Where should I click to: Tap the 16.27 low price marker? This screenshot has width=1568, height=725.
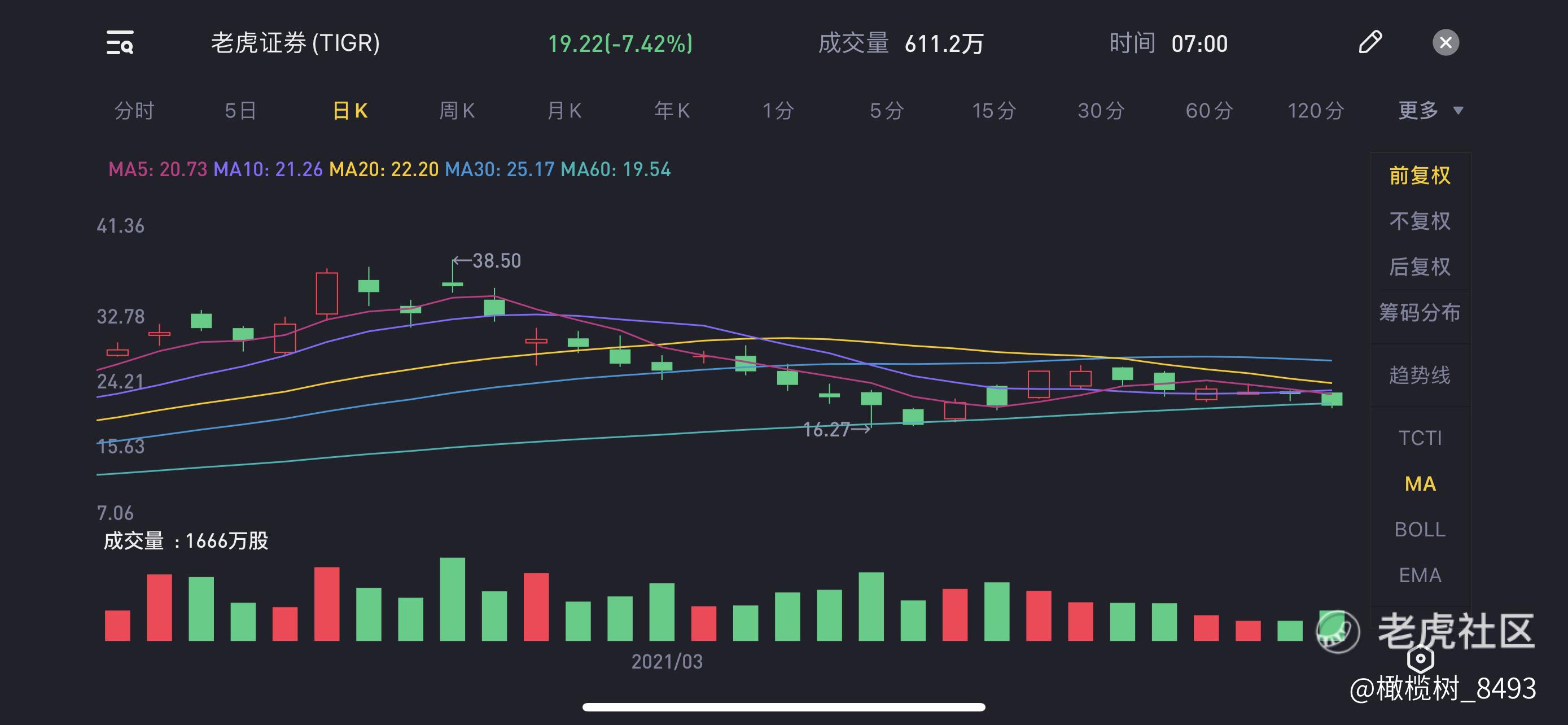pos(837,430)
